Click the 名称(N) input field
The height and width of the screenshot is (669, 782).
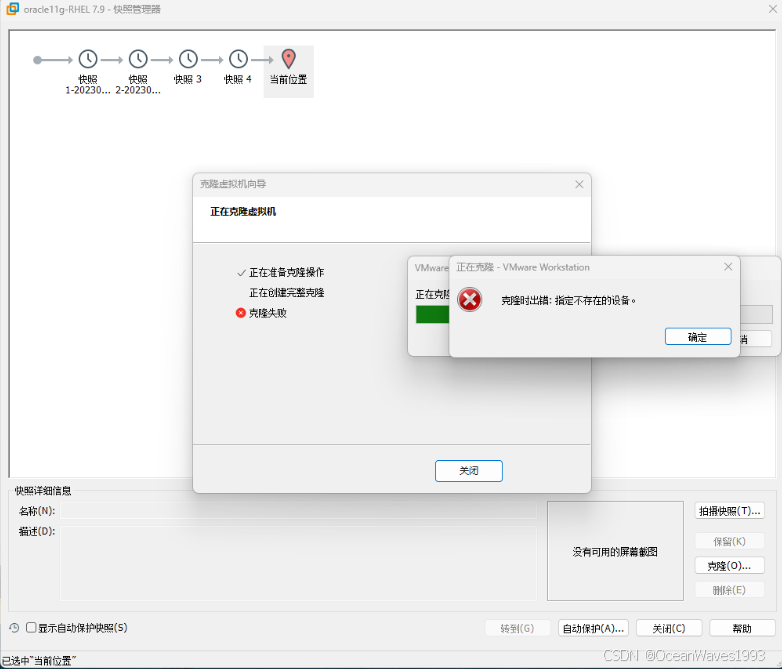click(x=298, y=511)
